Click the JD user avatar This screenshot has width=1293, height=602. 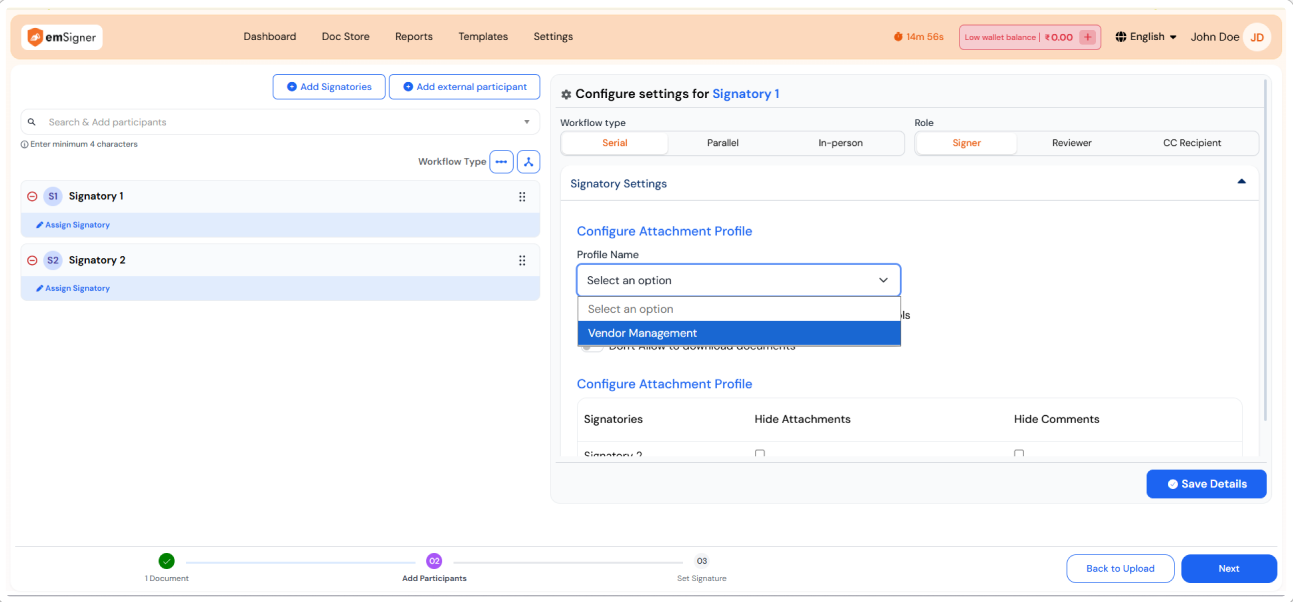click(1257, 37)
